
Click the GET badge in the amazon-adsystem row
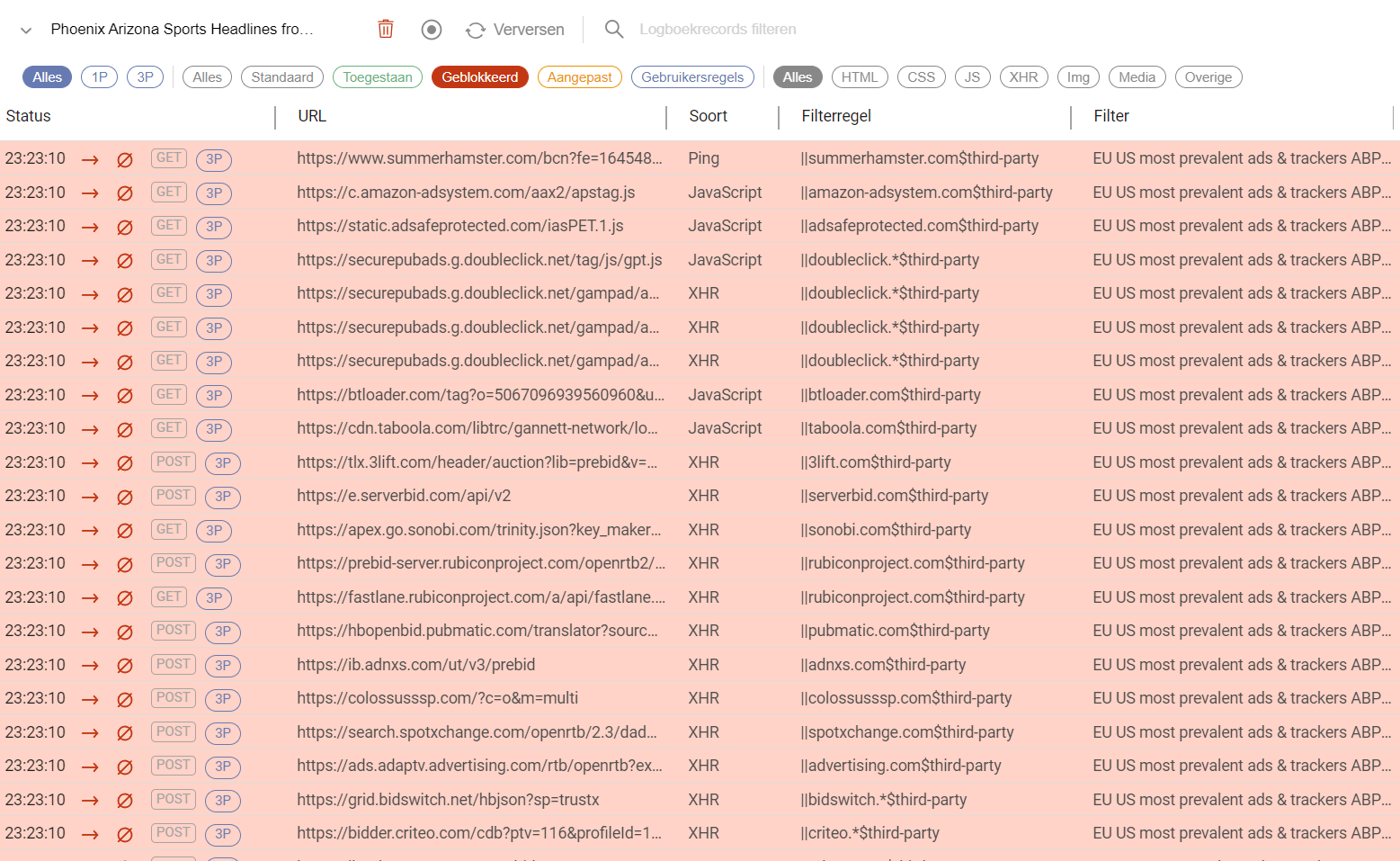169,192
